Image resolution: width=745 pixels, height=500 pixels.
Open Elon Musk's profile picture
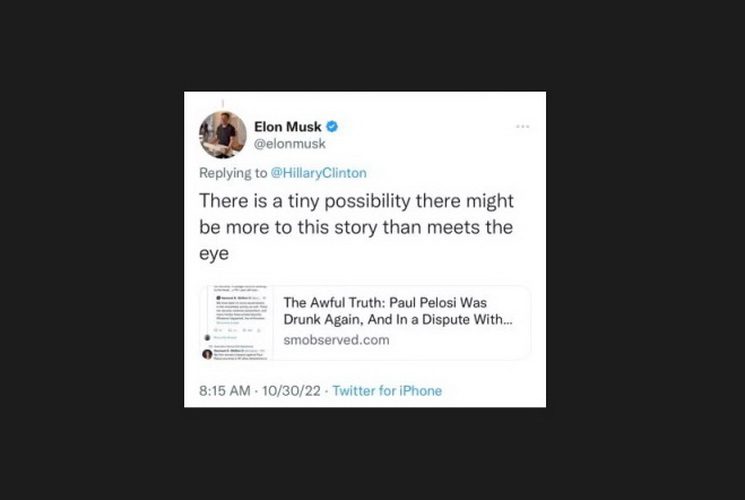point(223,134)
